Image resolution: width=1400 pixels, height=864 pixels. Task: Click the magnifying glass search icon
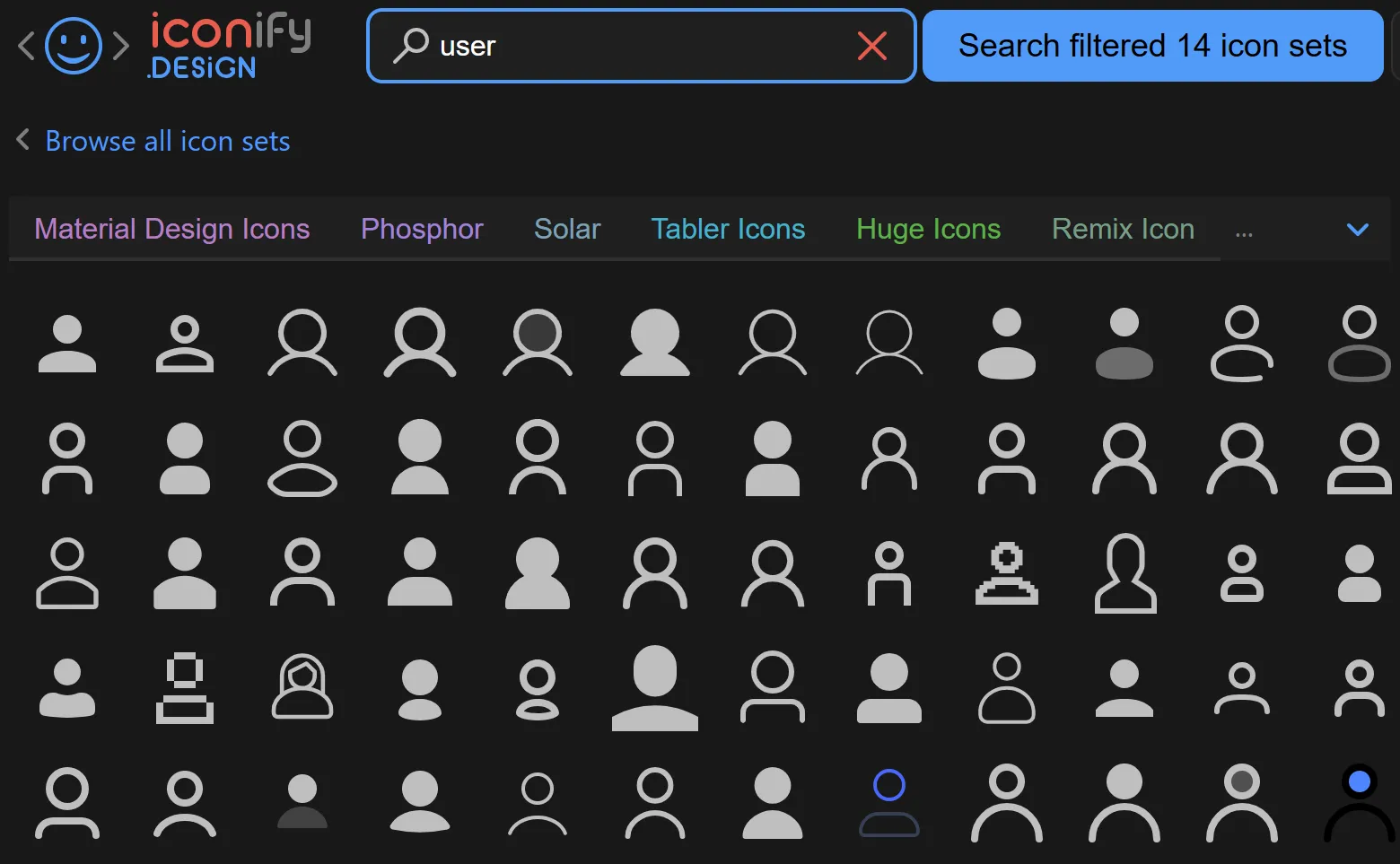click(411, 46)
